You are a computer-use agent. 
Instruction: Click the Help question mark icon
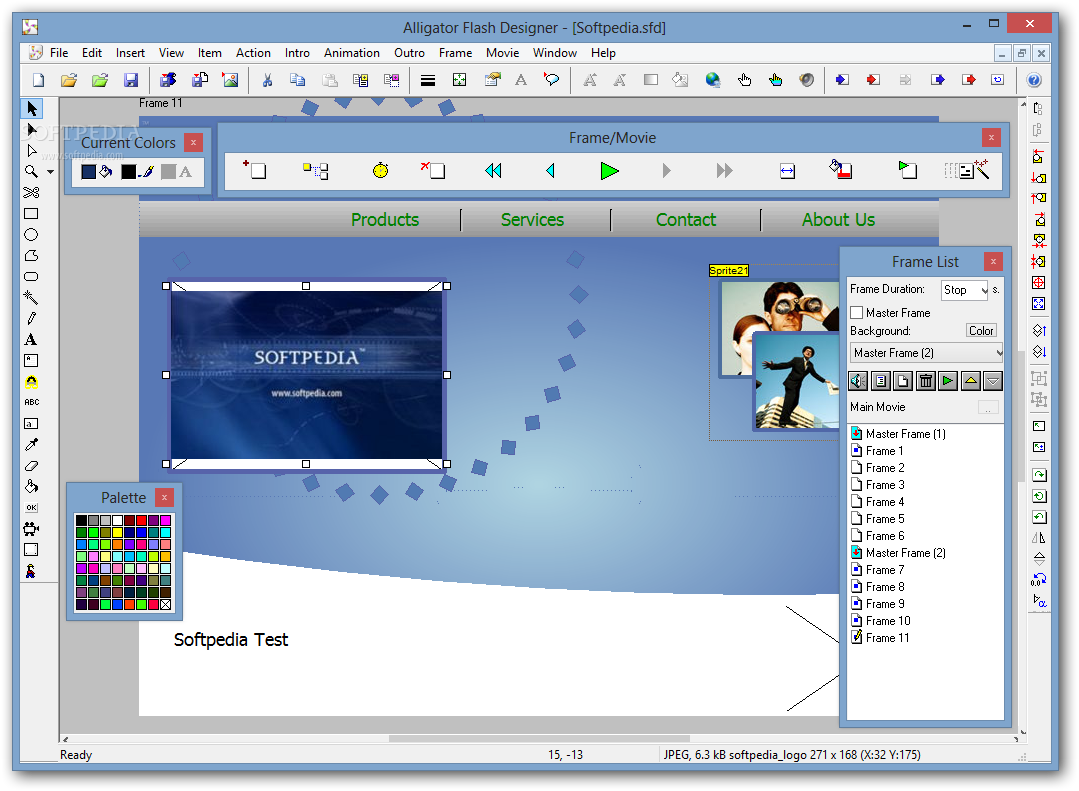click(1034, 80)
